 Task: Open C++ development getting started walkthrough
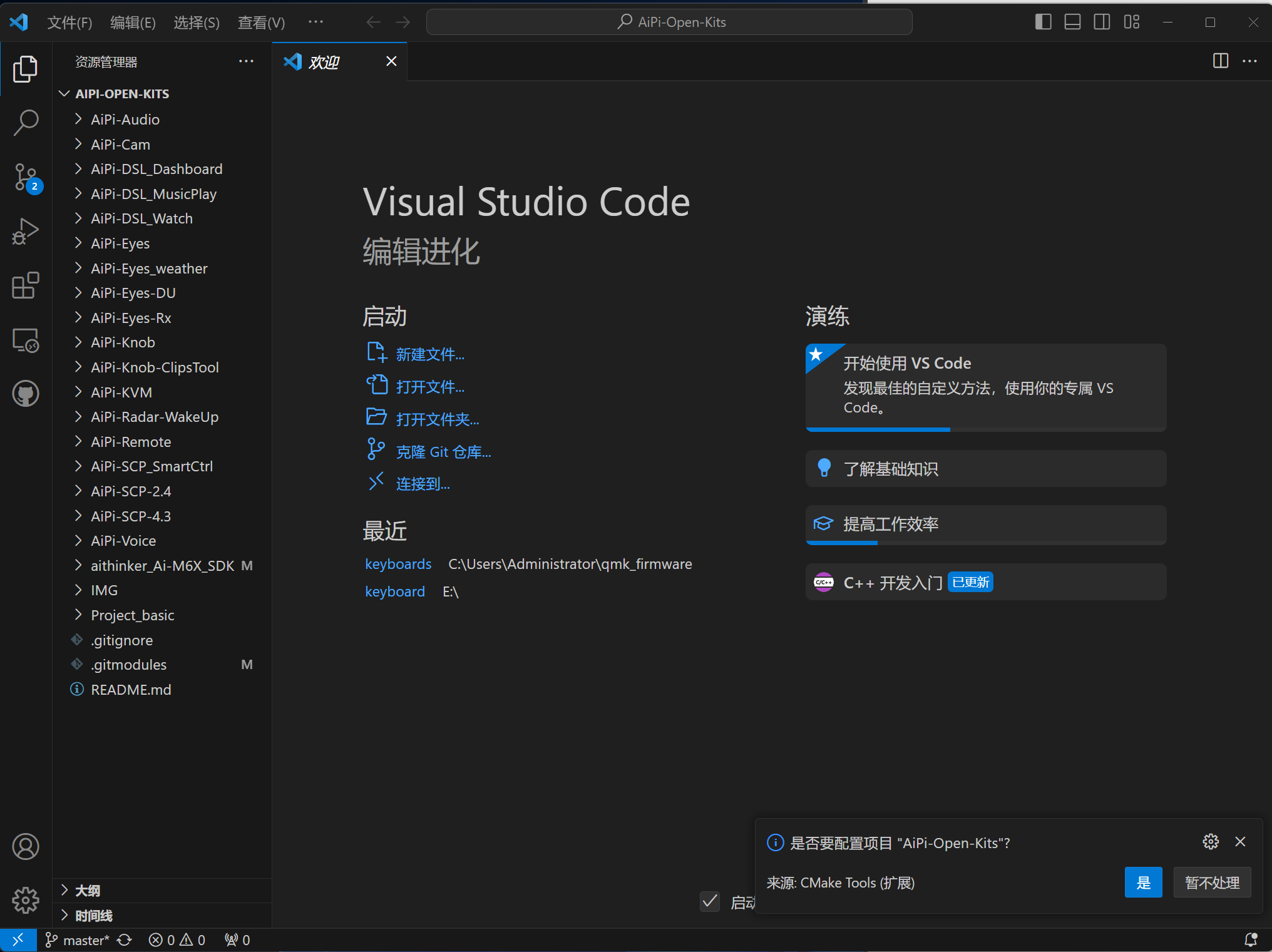(986, 582)
